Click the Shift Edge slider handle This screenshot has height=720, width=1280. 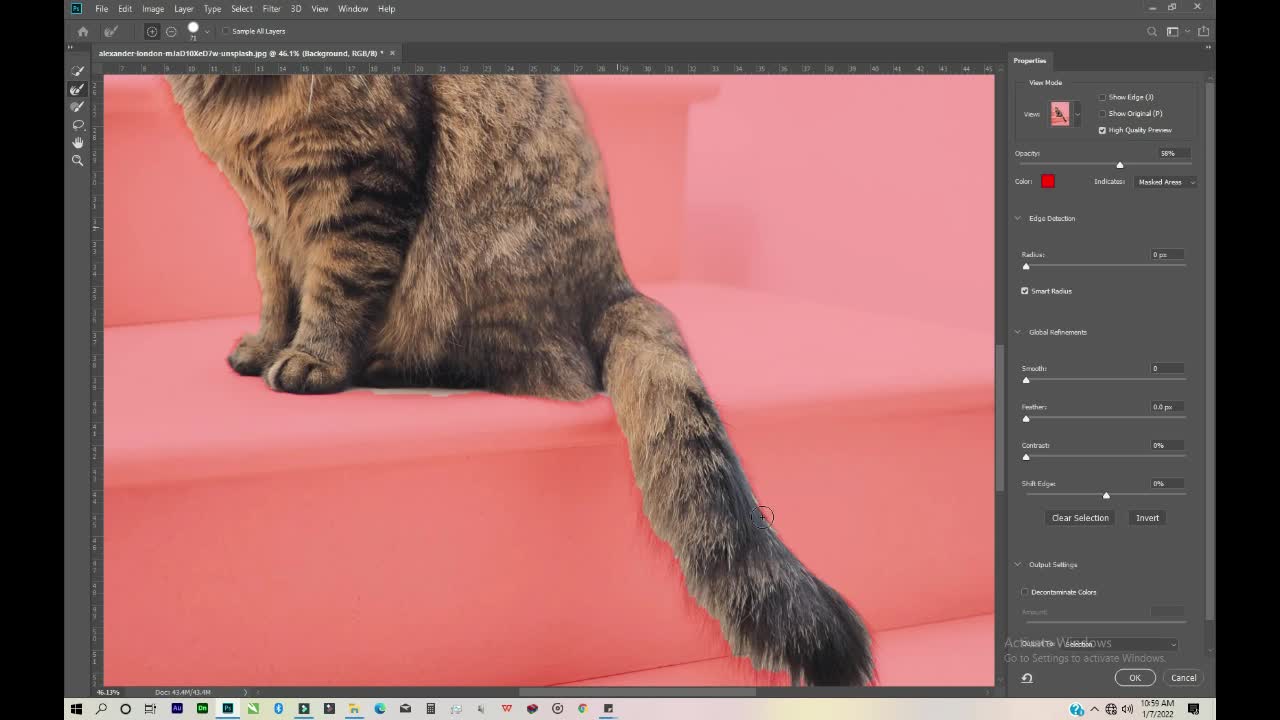click(1106, 495)
